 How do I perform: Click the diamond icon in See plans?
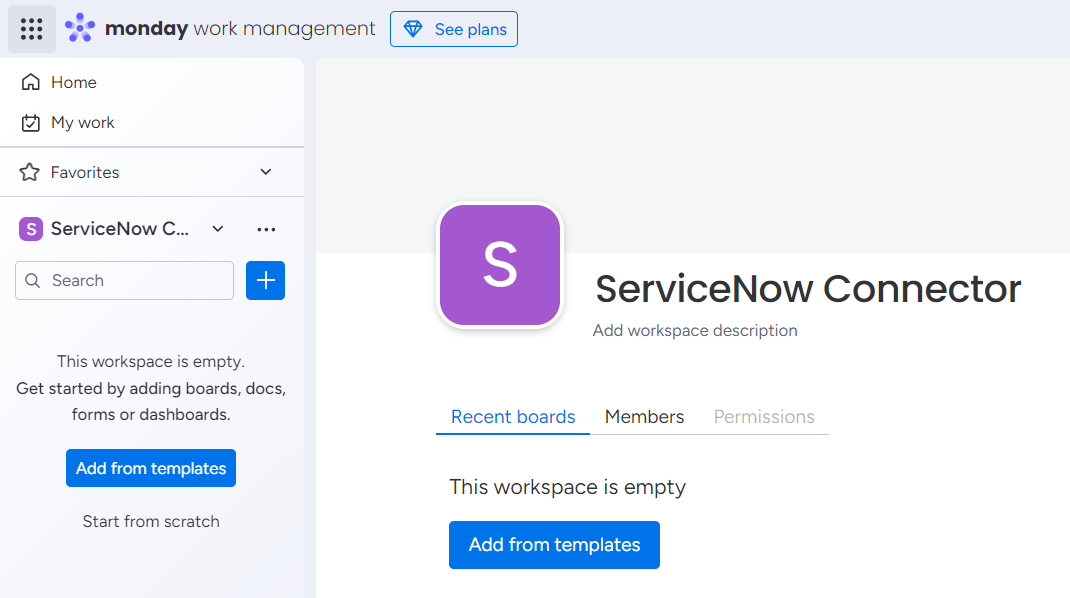[413, 29]
